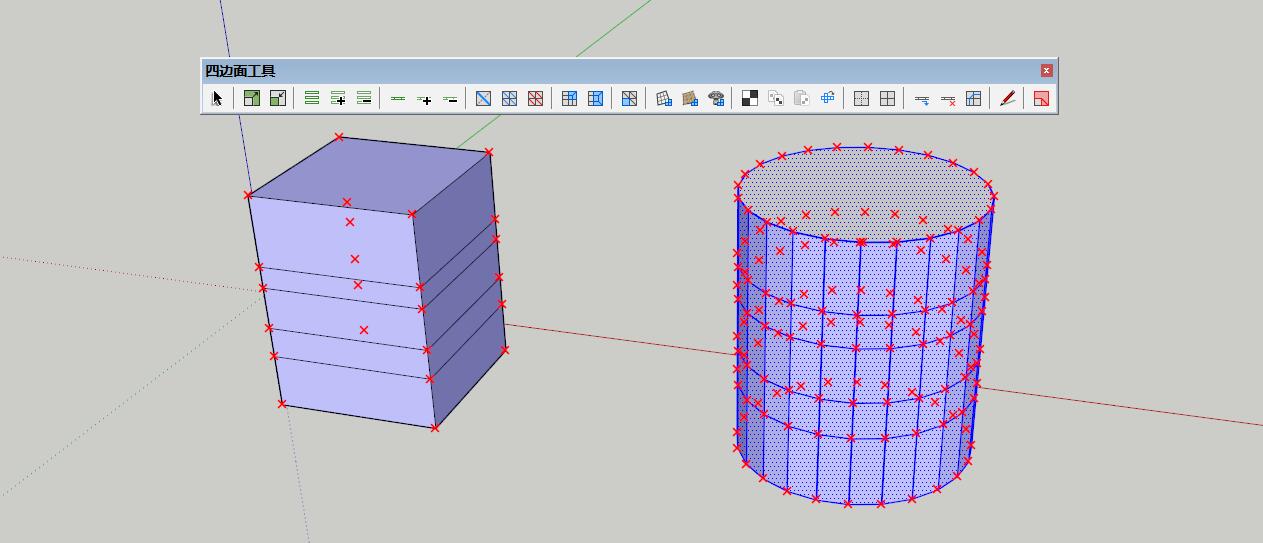Click Shrink Loop with minus sign
The width and height of the screenshot is (1263, 543).
(450, 98)
